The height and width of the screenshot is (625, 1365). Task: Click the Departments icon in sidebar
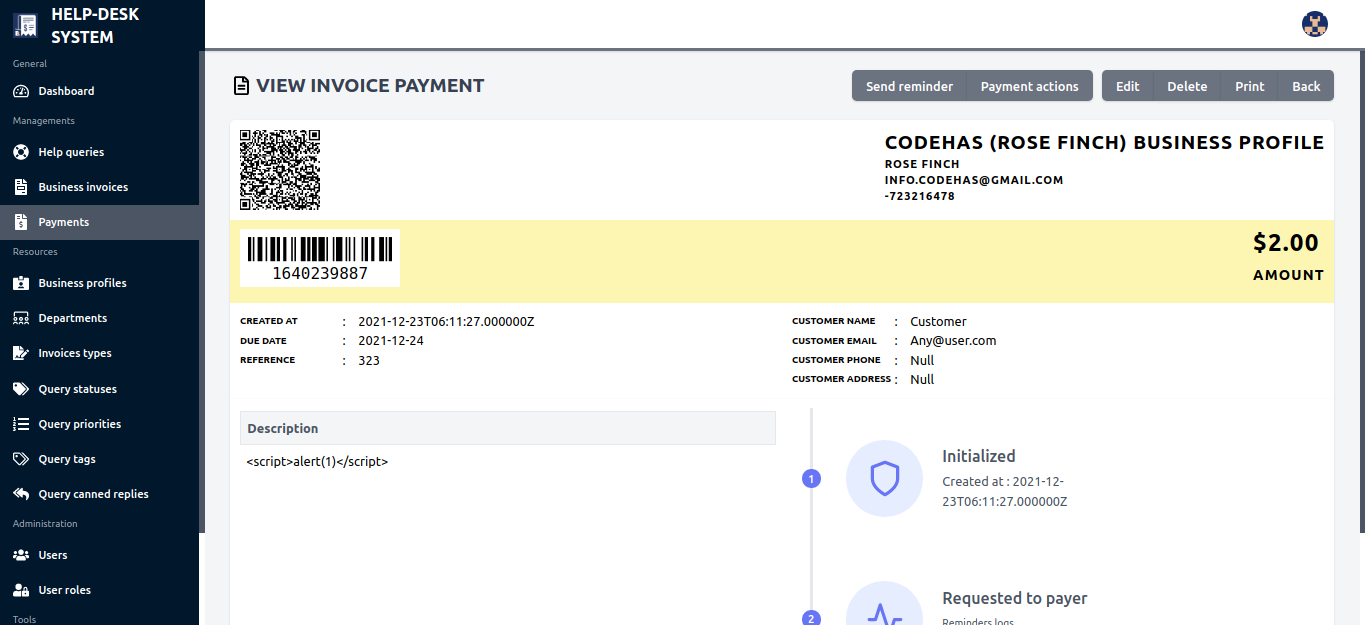point(21,318)
